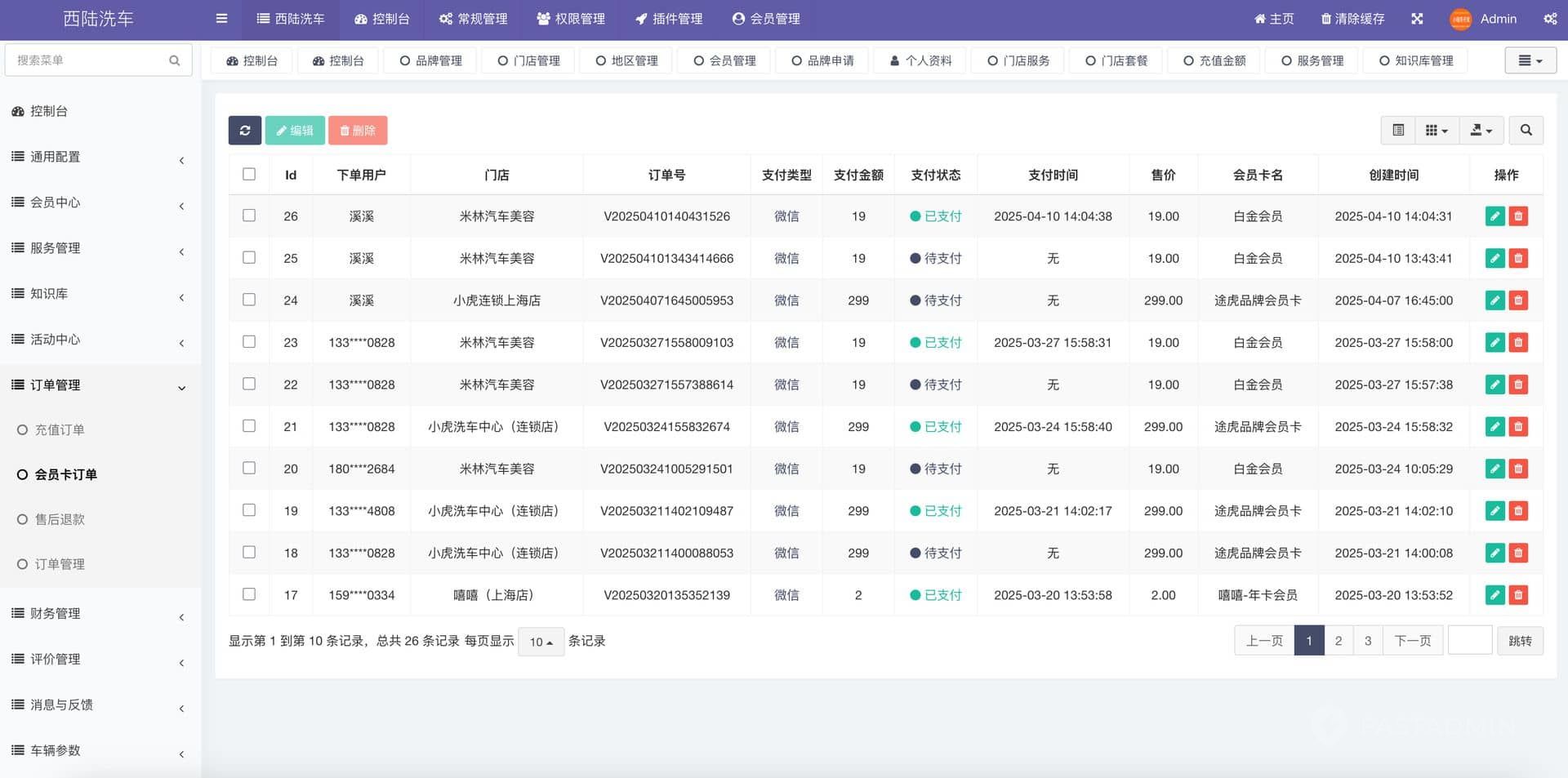This screenshot has width=1568, height=778.
Task: Check the box for order Id 17
Action: point(249,594)
